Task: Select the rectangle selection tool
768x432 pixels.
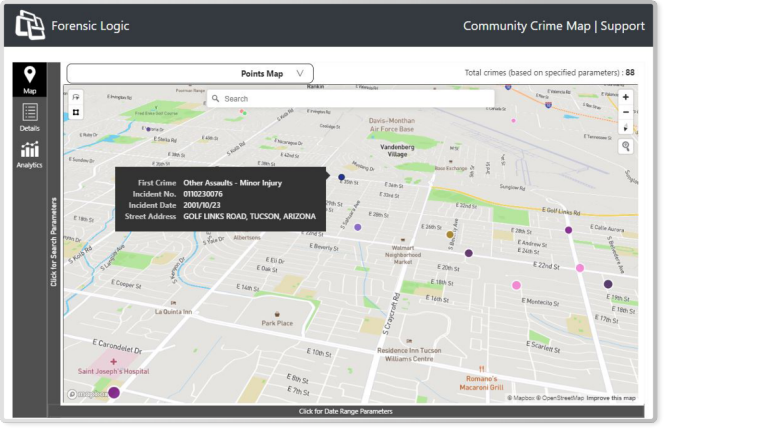Action: 76,112
